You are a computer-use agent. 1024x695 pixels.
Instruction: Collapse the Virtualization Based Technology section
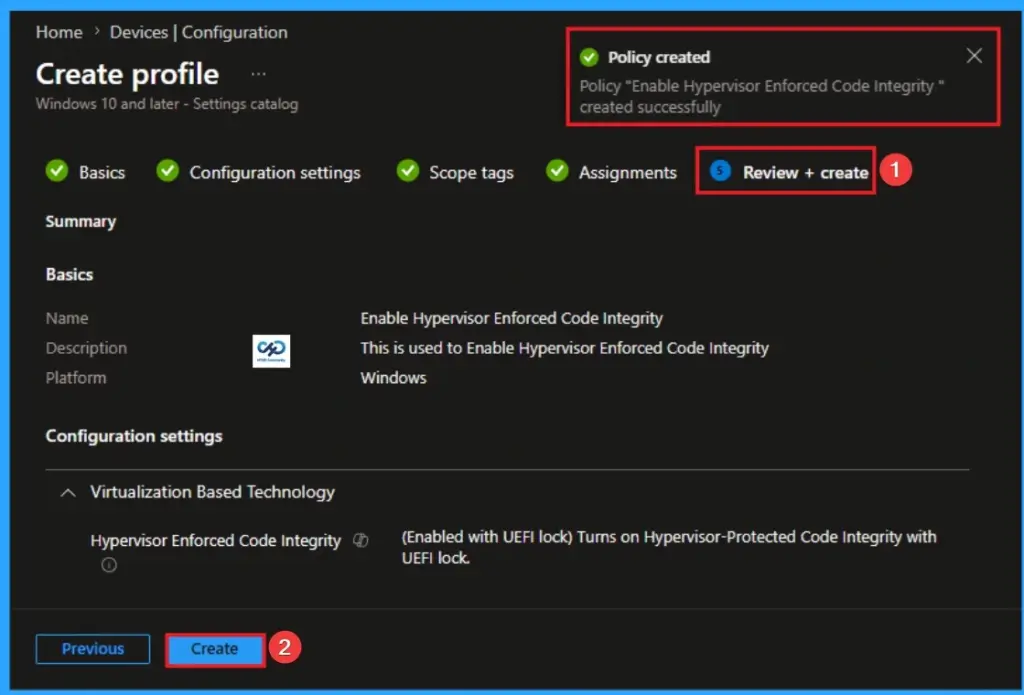[x=68, y=493]
